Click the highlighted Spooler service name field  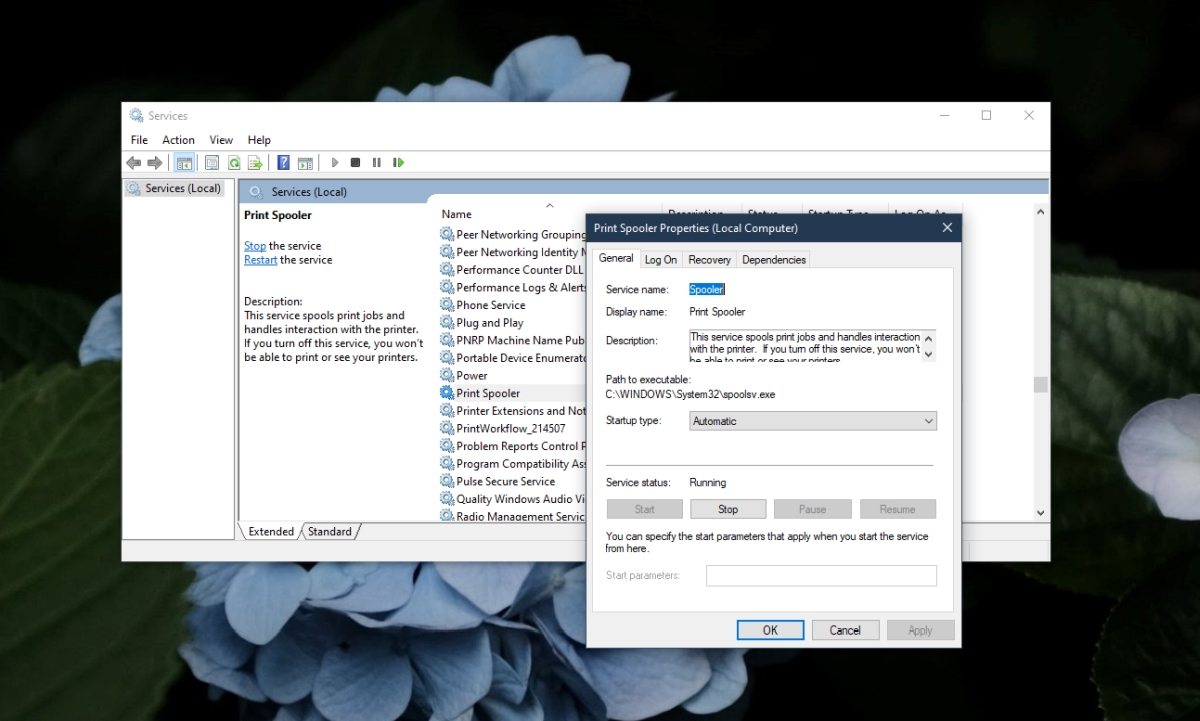pyautogui.click(x=707, y=289)
